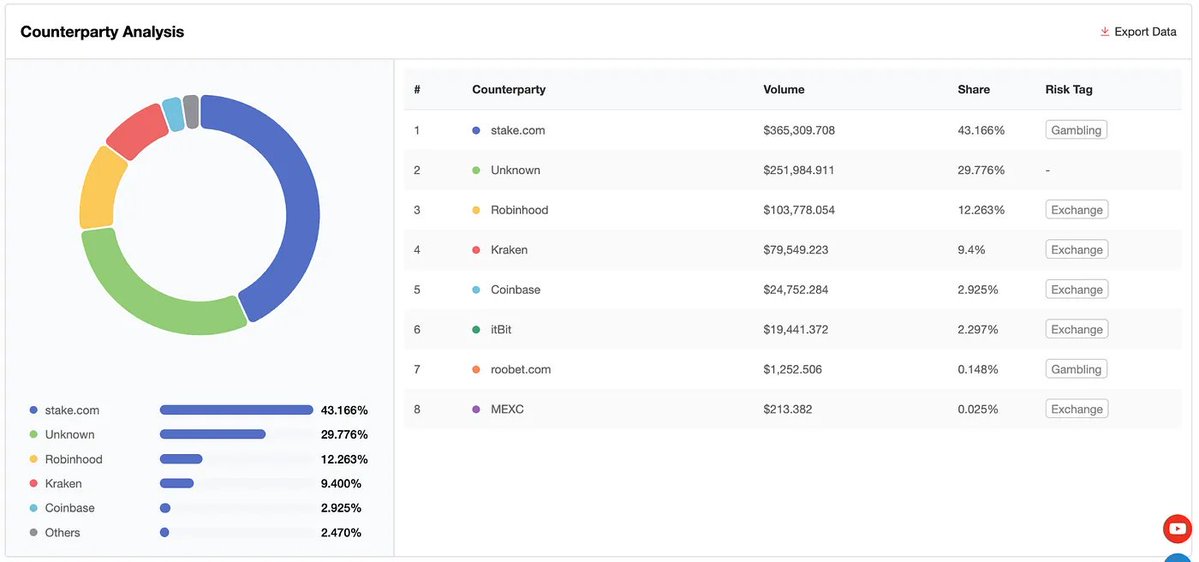The image size is (1199, 562).
Task: Click the Gambling tag in roobet.com row
Action: pos(1076,369)
